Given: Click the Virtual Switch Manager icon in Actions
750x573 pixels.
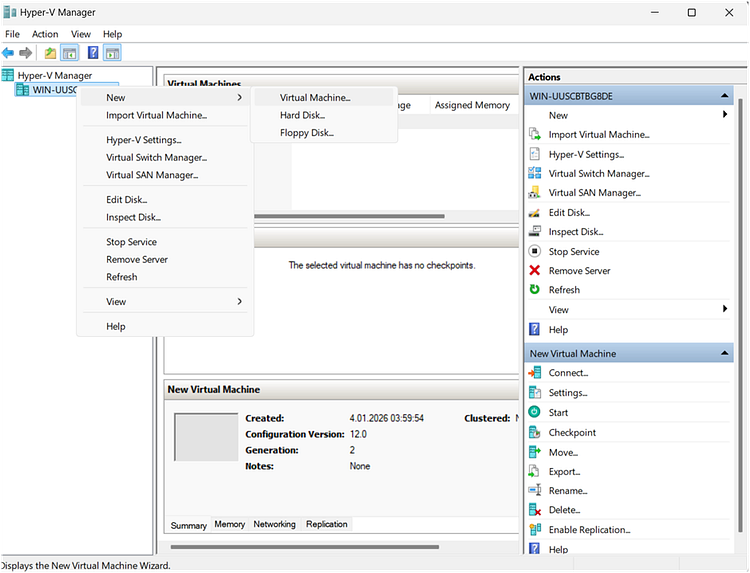Looking at the screenshot, I should pyautogui.click(x=534, y=173).
